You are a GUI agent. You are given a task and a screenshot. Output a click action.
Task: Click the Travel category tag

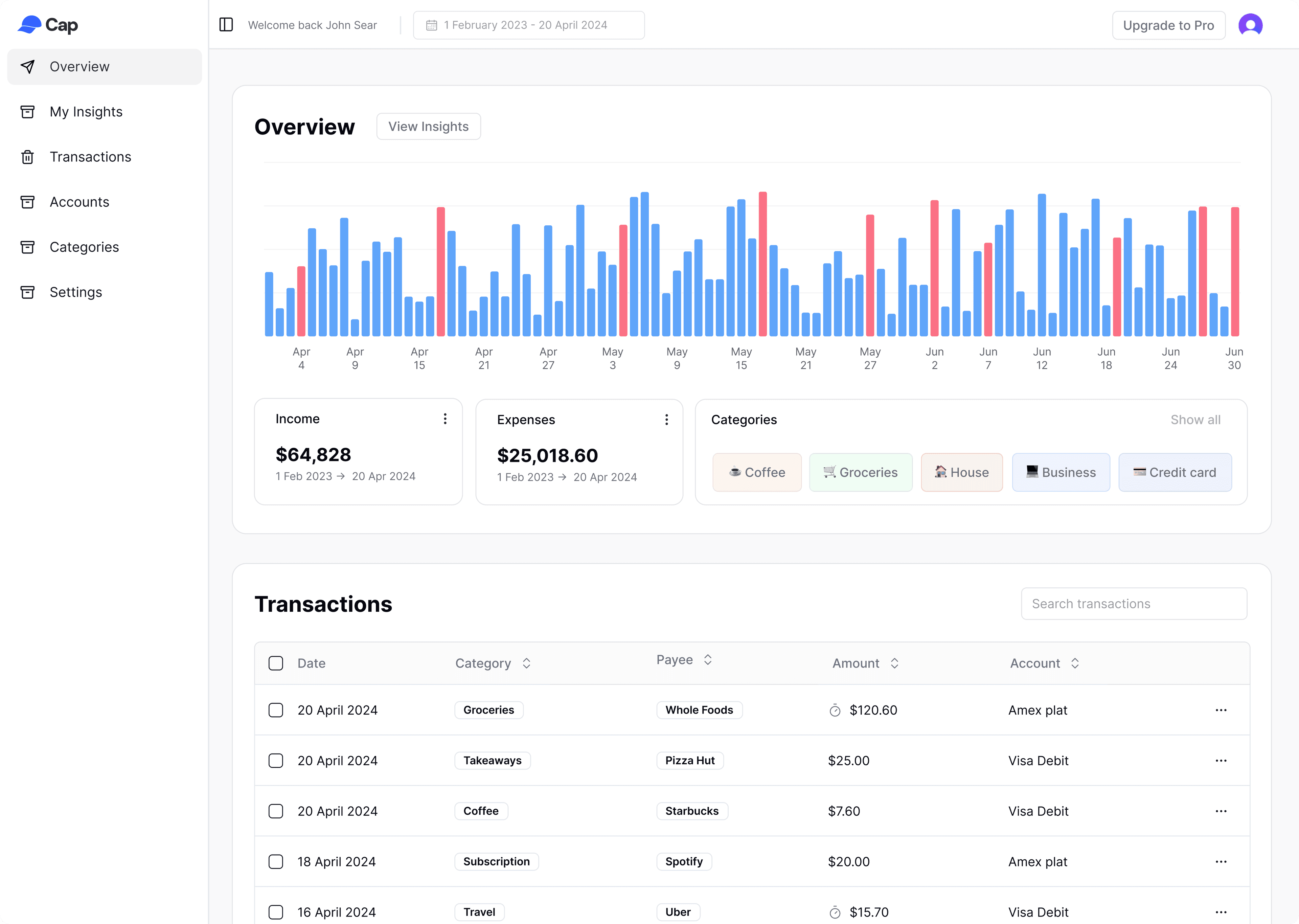[479, 912]
